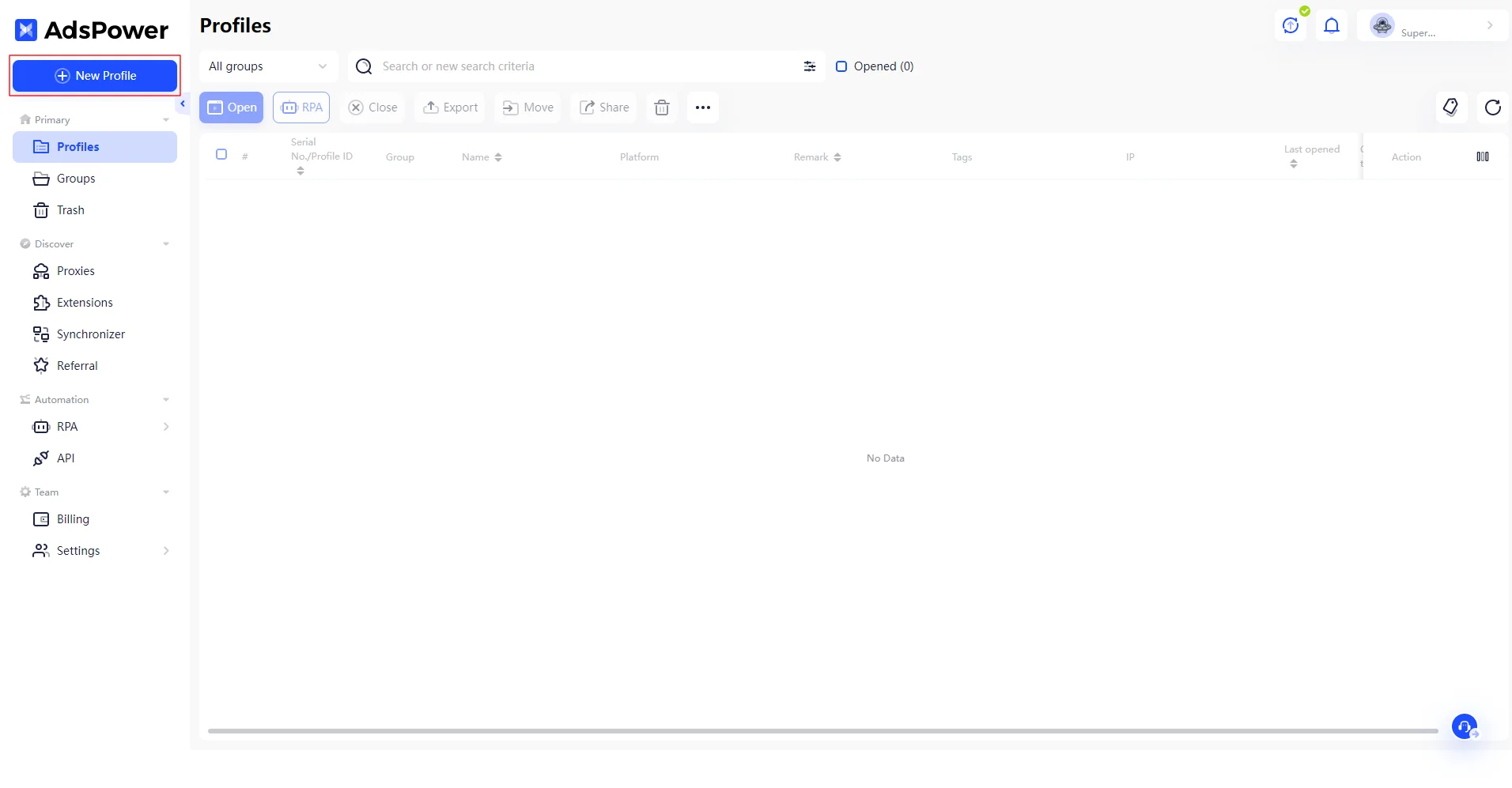The height and width of the screenshot is (788, 1512).
Task: Collapse the sidebar with arrow handle
Action: tap(183, 104)
